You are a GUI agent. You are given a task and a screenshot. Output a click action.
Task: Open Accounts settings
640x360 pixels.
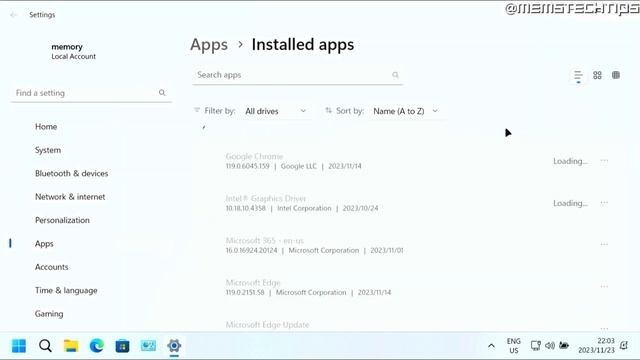pos(51,267)
